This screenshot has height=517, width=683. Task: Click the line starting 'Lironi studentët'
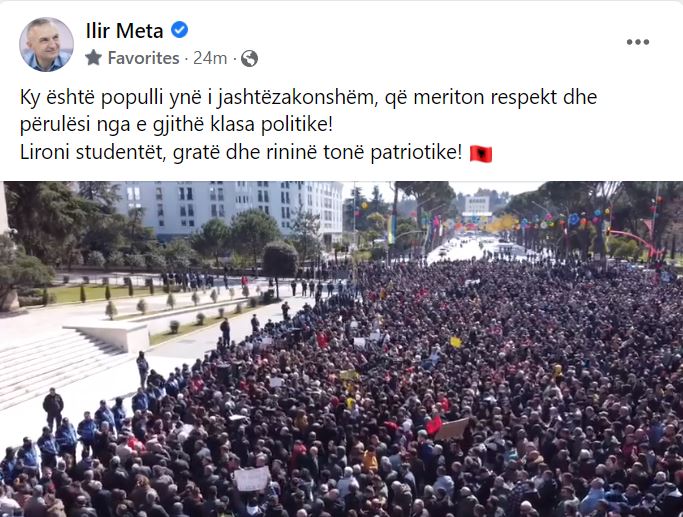(241, 153)
